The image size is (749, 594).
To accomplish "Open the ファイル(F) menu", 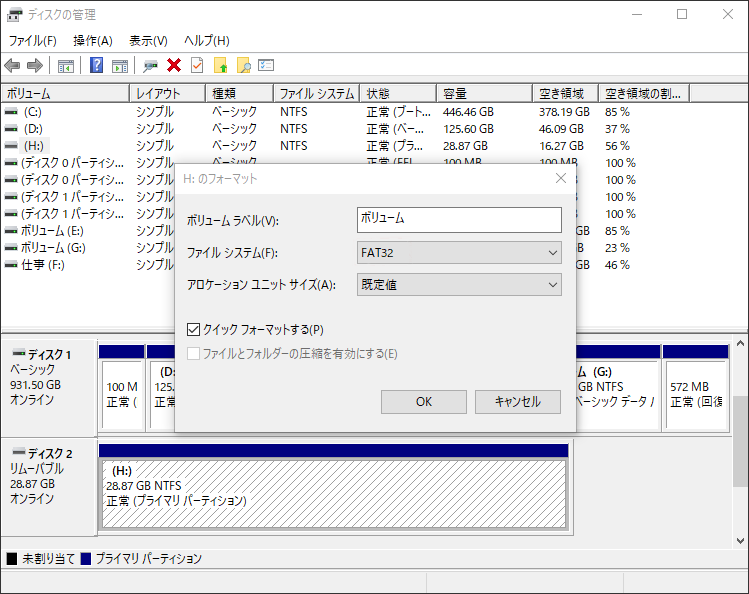I will tap(32, 41).
